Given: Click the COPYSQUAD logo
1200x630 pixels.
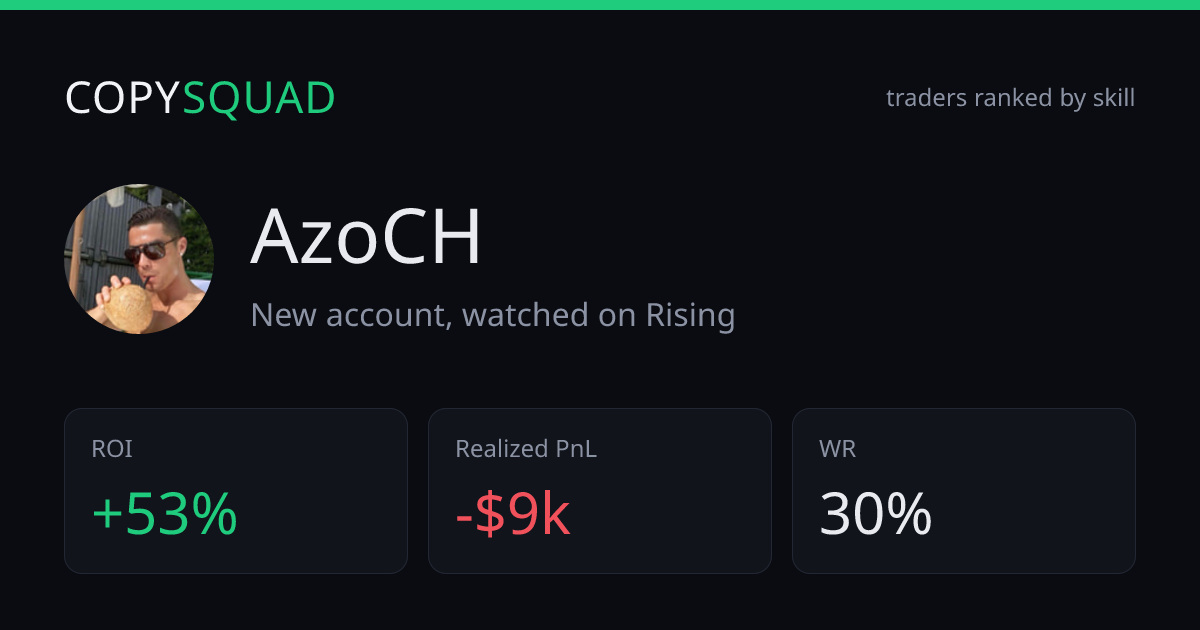Looking at the screenshot, I should coord(200,98).
